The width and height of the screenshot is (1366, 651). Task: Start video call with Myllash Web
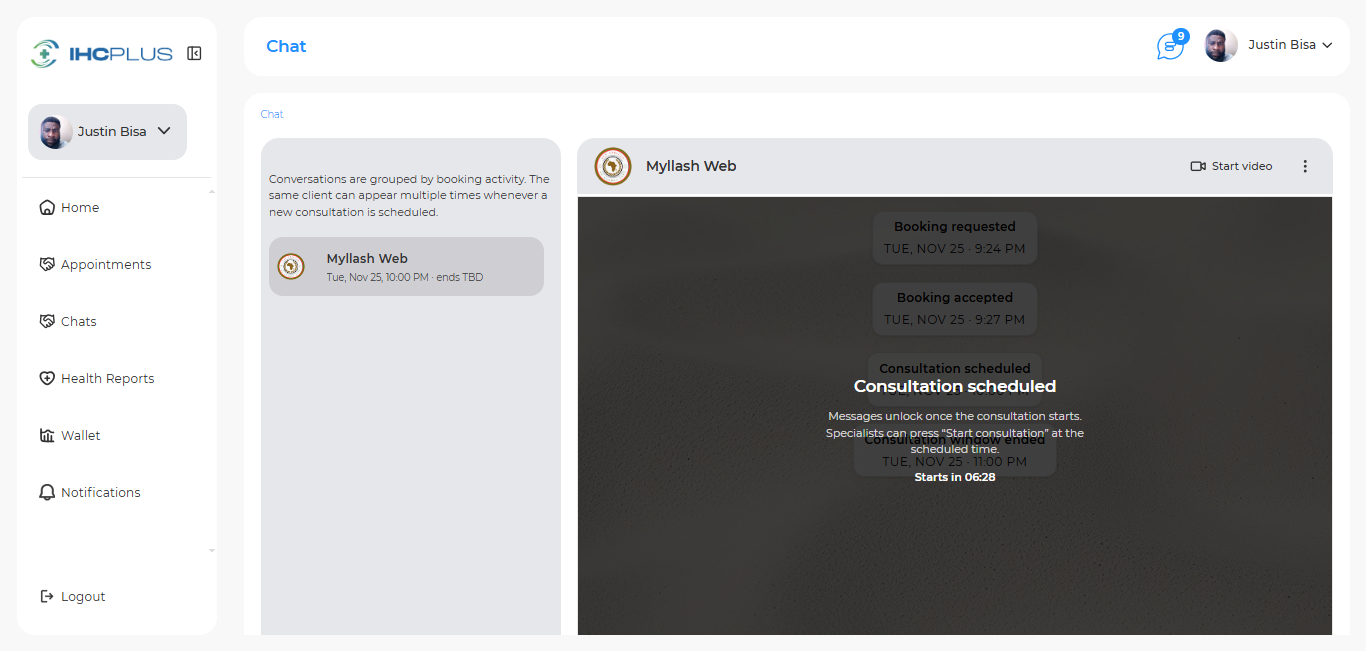point(1231,166)
